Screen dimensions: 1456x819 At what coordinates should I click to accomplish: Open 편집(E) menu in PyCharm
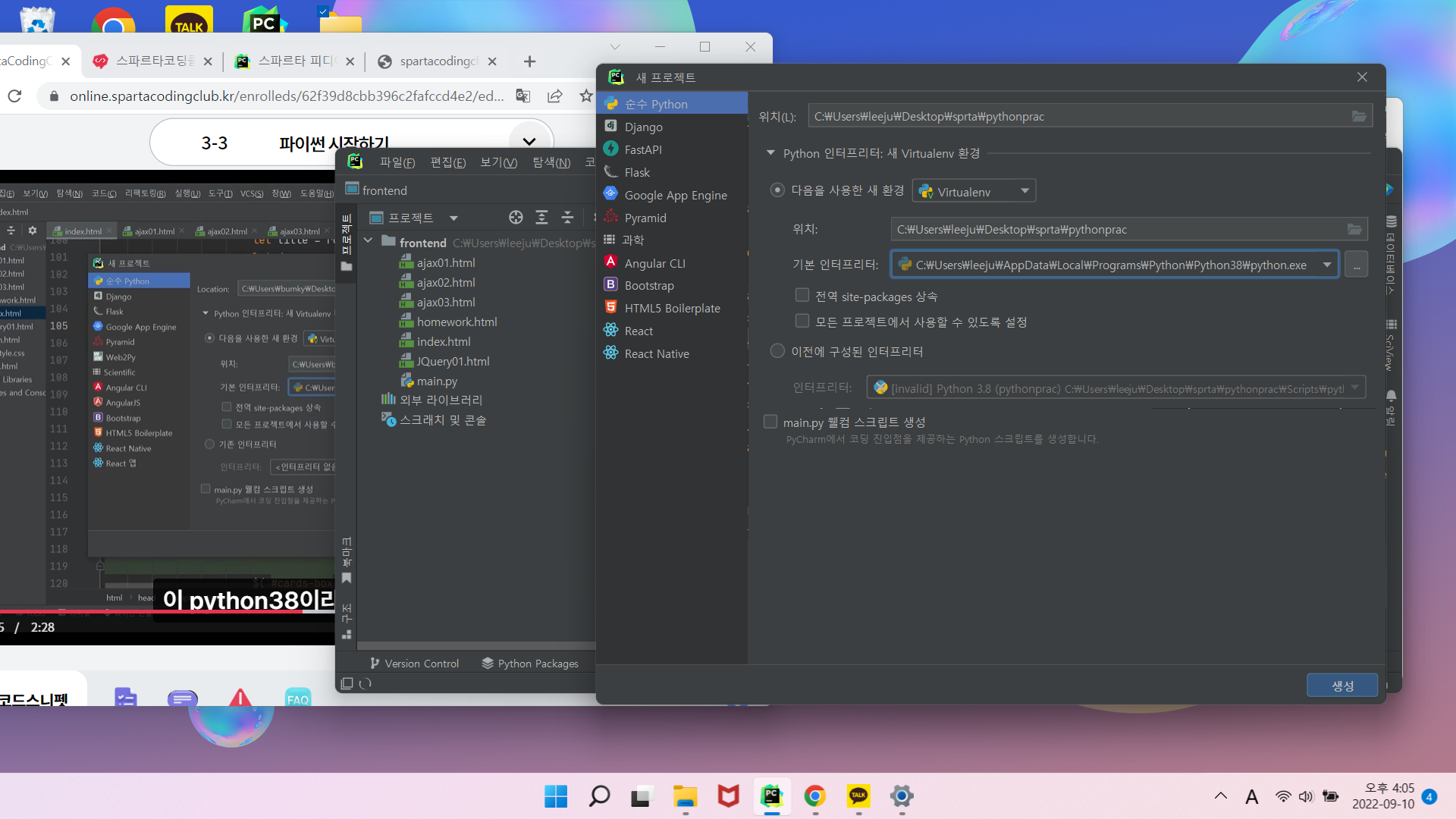click(x=448, y=162)
